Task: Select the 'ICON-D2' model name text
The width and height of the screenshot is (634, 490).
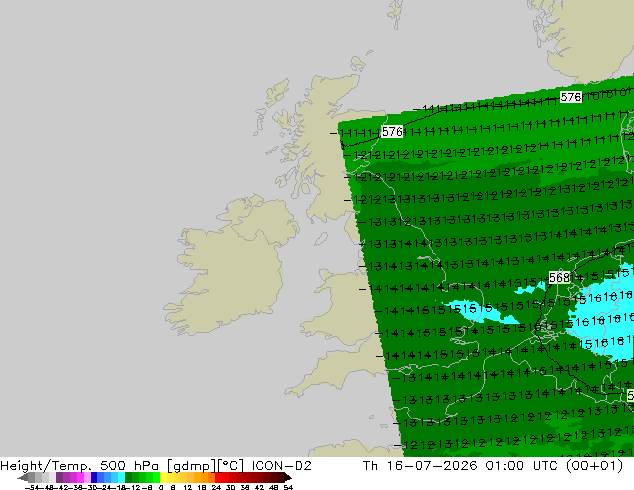Action: (281, 466)
